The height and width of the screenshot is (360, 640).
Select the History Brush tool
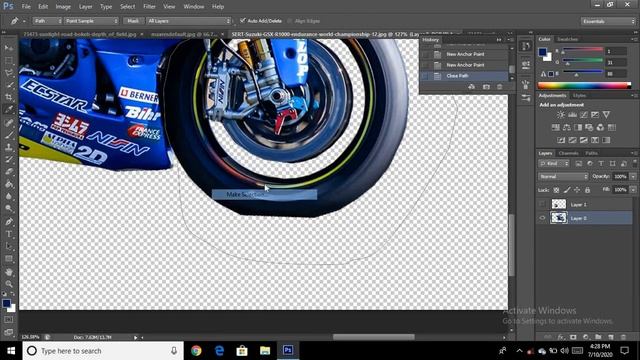(9, 159)
